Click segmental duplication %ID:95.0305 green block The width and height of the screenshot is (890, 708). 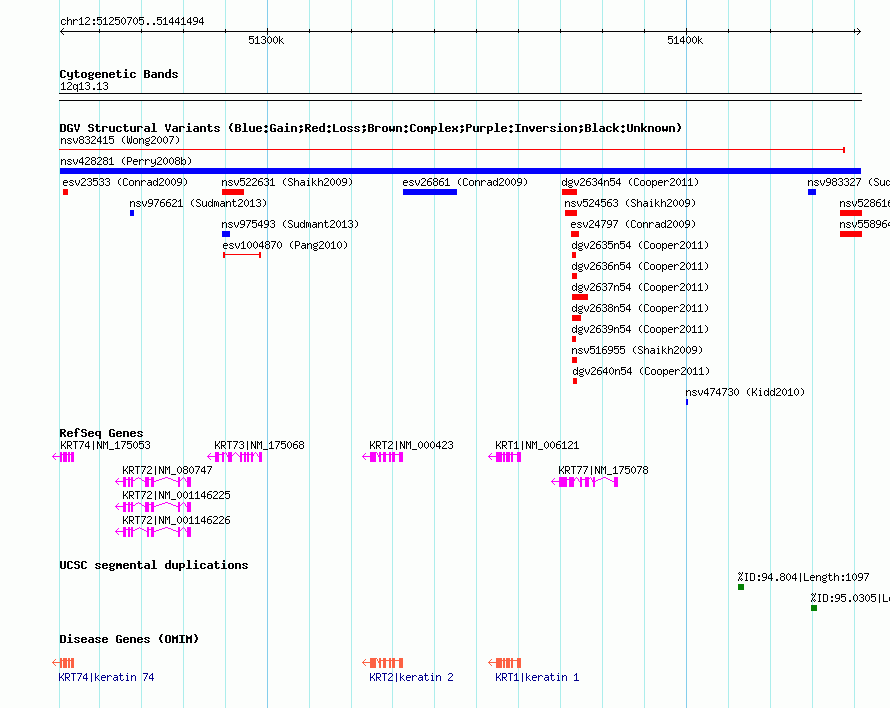tap(814, 608)
